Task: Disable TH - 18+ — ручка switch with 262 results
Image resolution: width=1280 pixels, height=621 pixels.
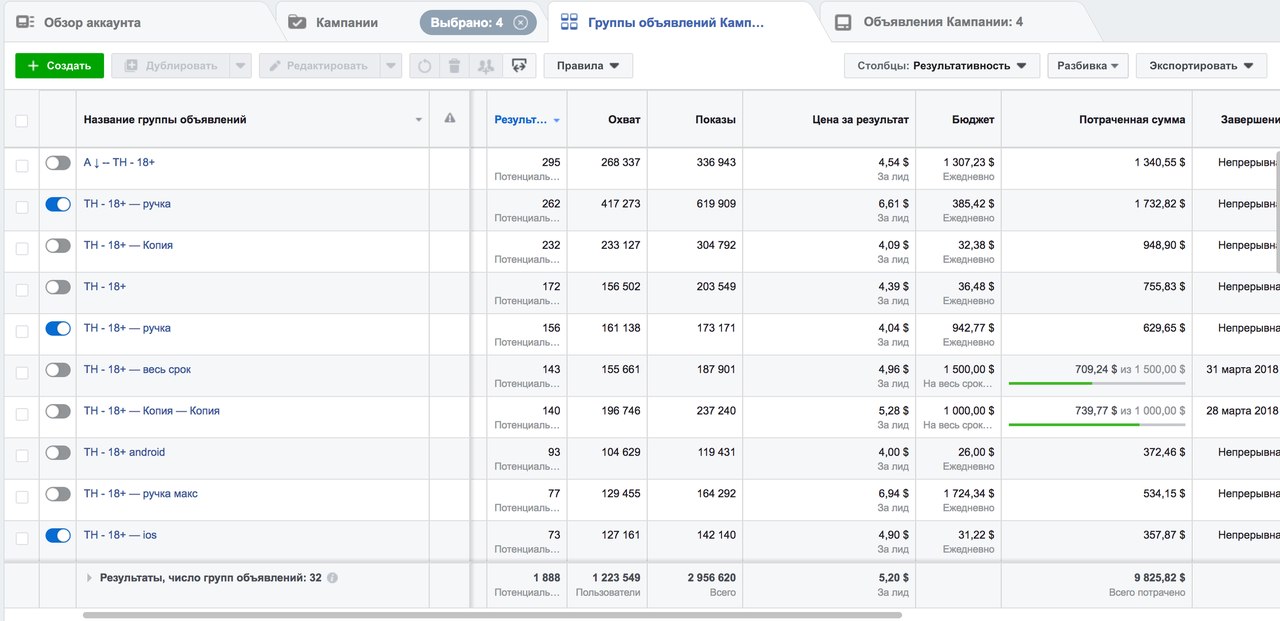Action: (58, 204)
